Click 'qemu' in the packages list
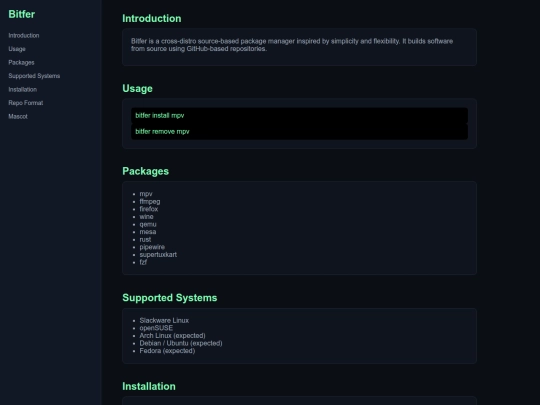 tap(148, 224)
